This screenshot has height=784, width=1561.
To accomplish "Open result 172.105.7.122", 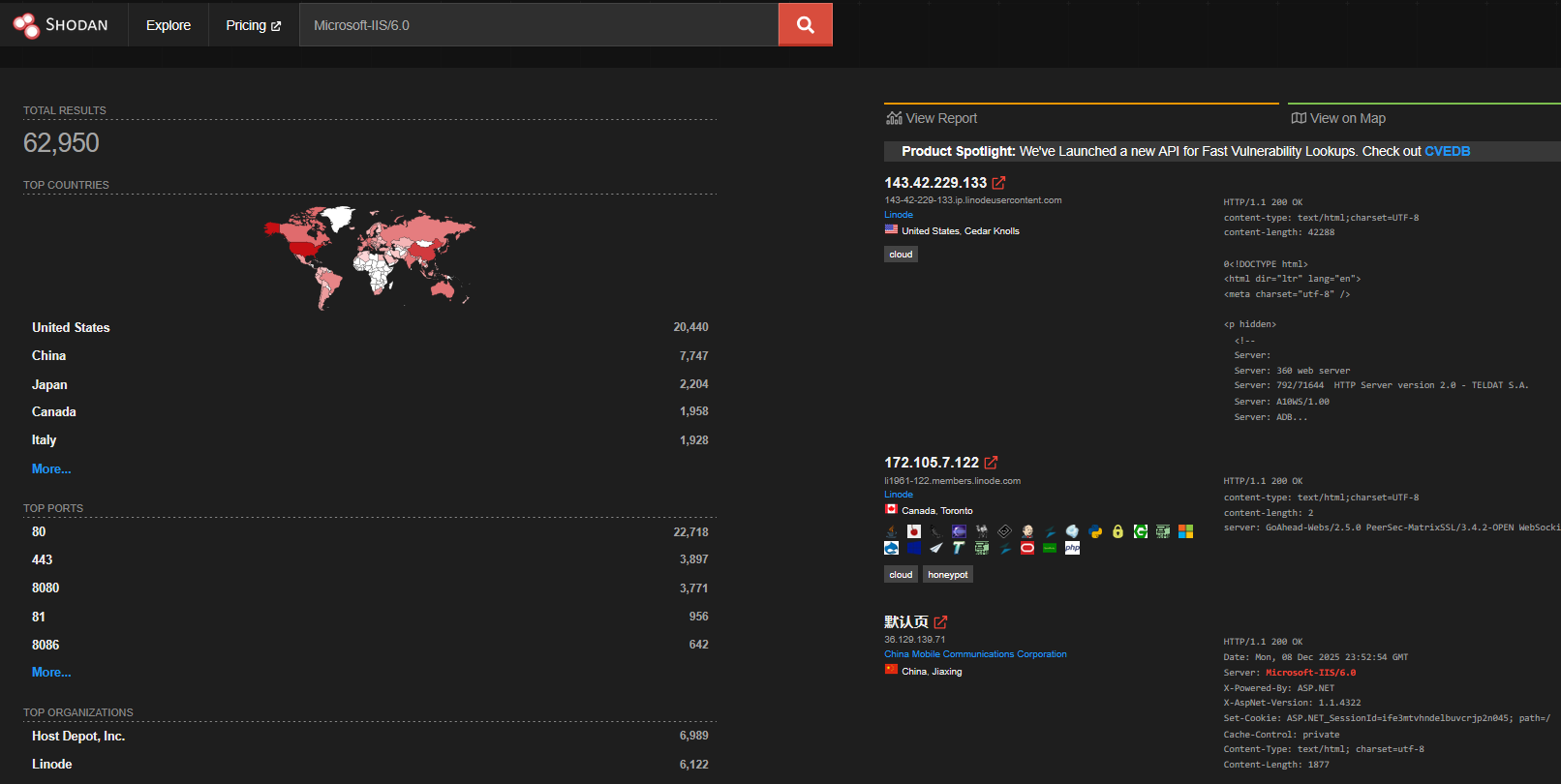I will tap(932, 463).
